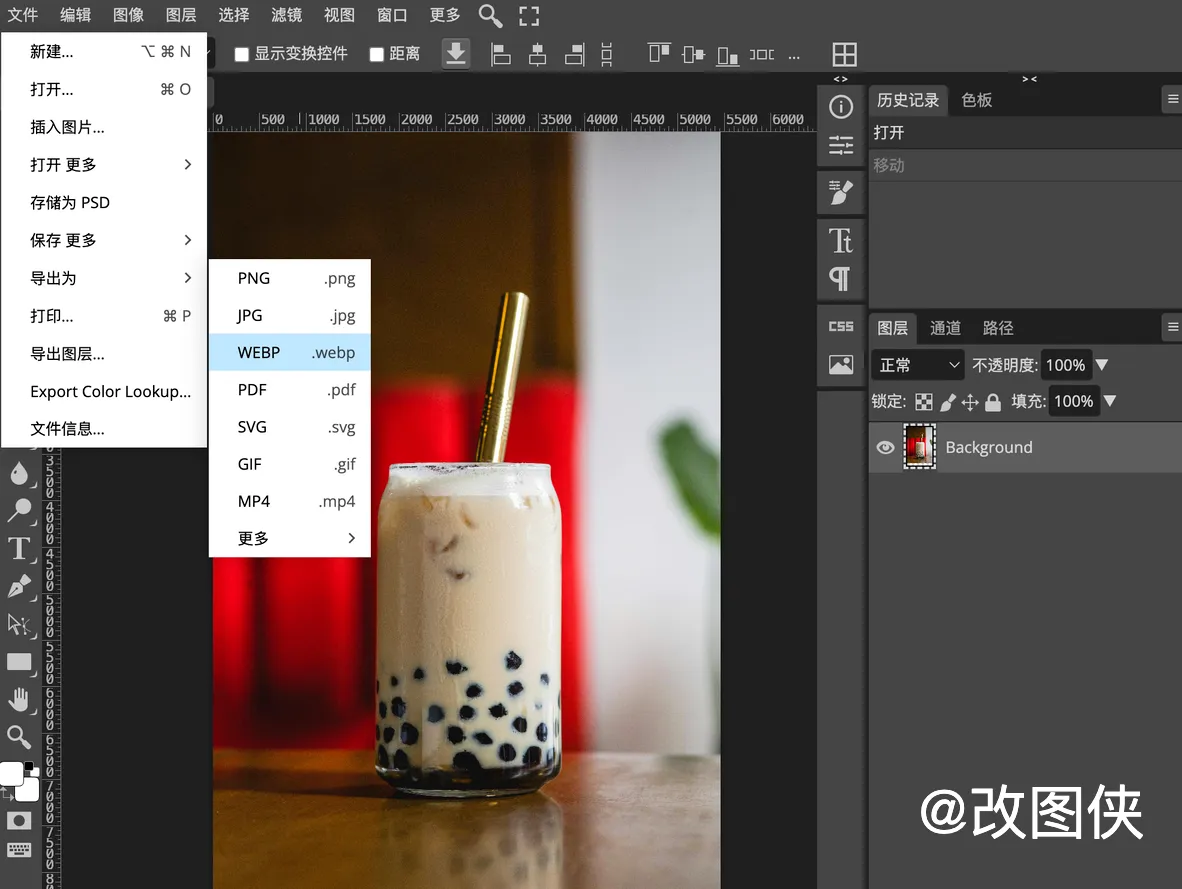Image resolution: width=1182 pixels, height=889 pixels.
Task: Toggle the 距离 checkbox
Action: coord(377,54)
